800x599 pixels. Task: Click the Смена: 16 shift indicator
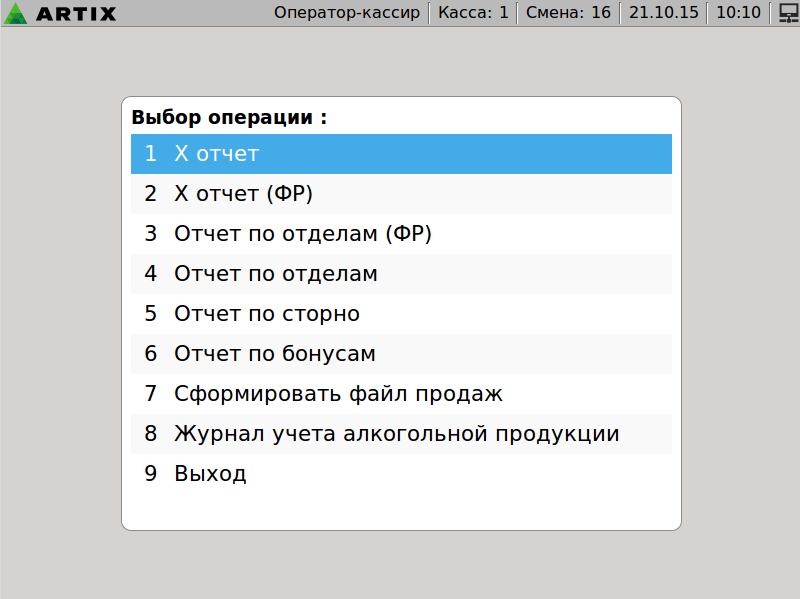click(567, 13)
